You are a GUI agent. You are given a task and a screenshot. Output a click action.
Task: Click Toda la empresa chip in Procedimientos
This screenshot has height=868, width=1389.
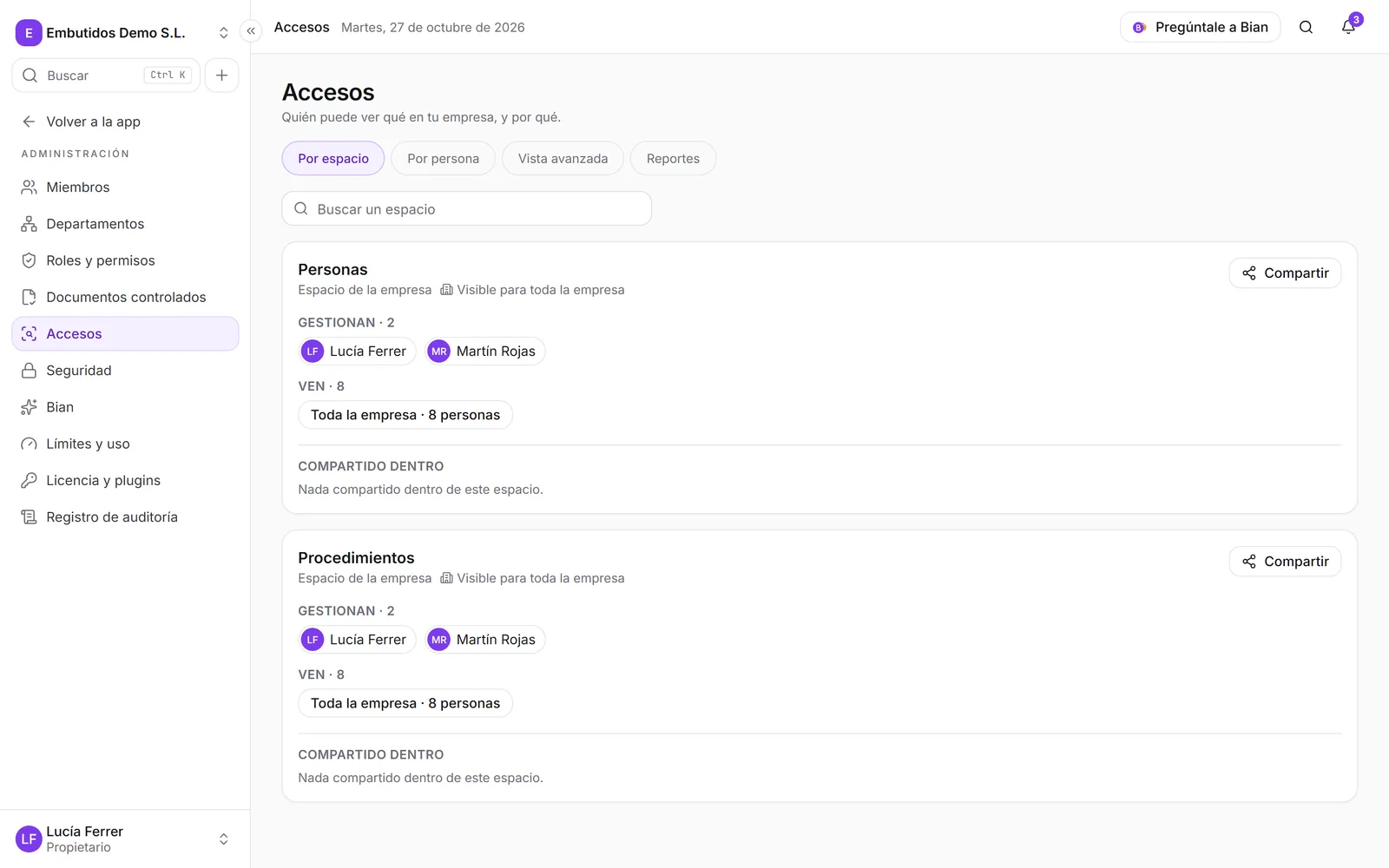pyautogui.click(x=405, y=703)
